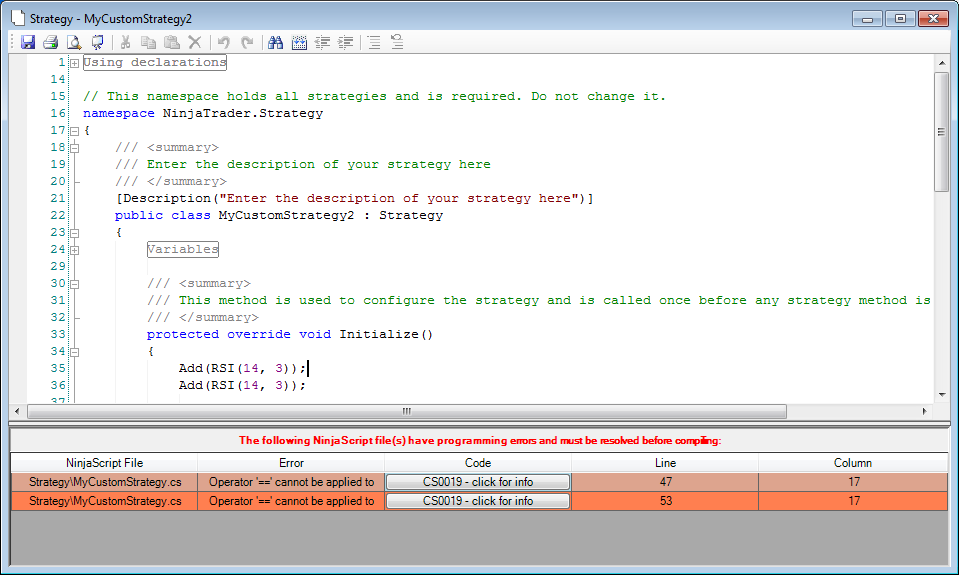Image resolution: width=959 pixels, height=575 pixels.
Task: Click the vertical scrollbar down arrow
Action: coord(942,395)
